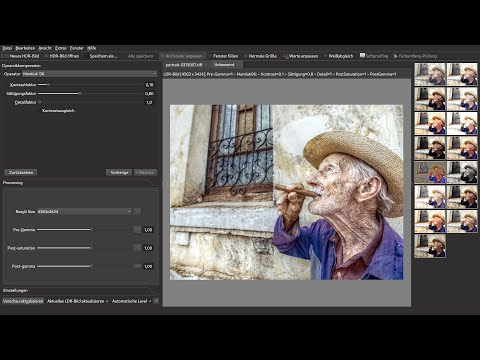Click the Post-saturation value field 1,00
Screen dimensions: 480x360
tap(148, 248)
